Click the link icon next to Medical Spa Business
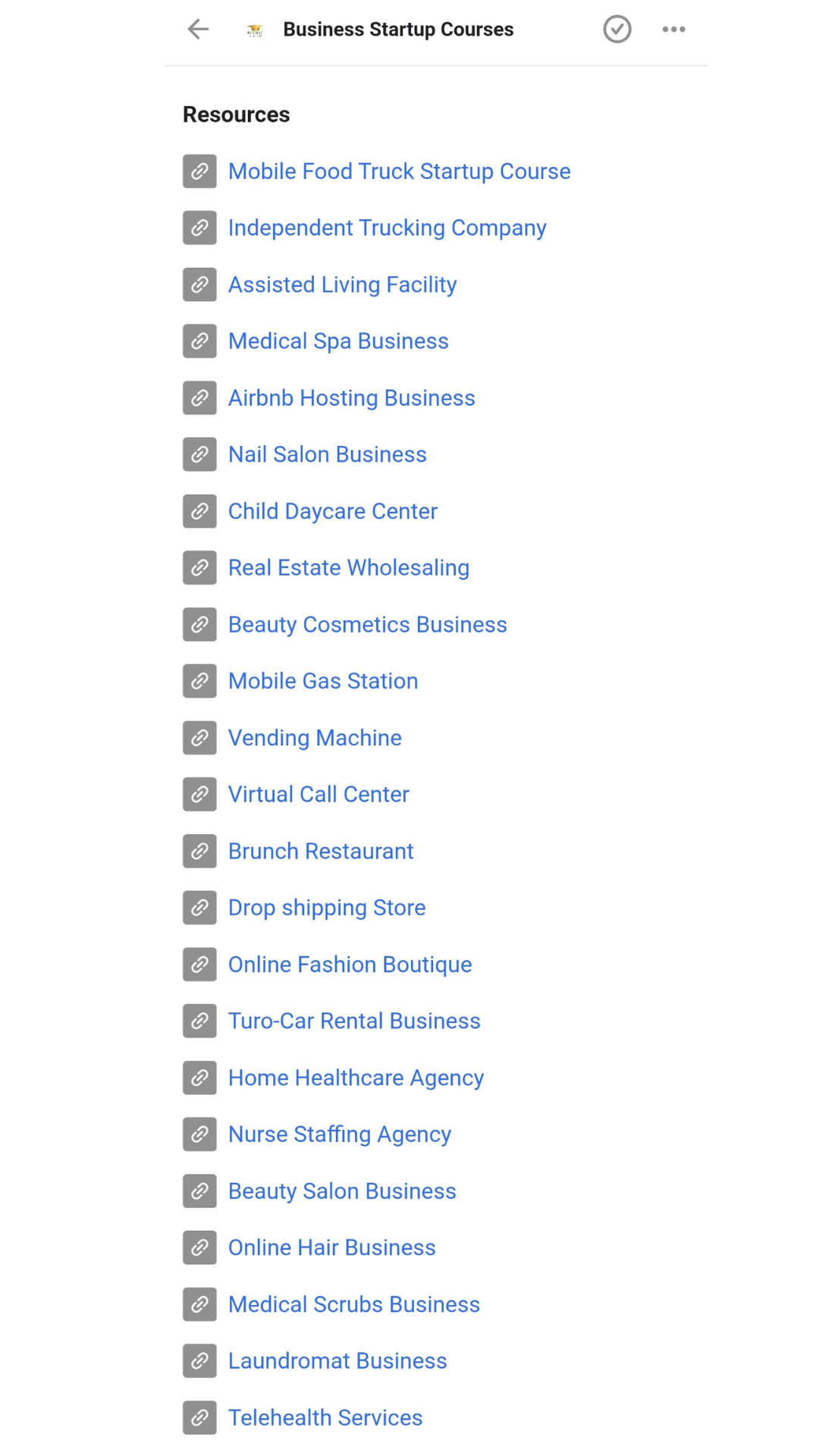 199,341
